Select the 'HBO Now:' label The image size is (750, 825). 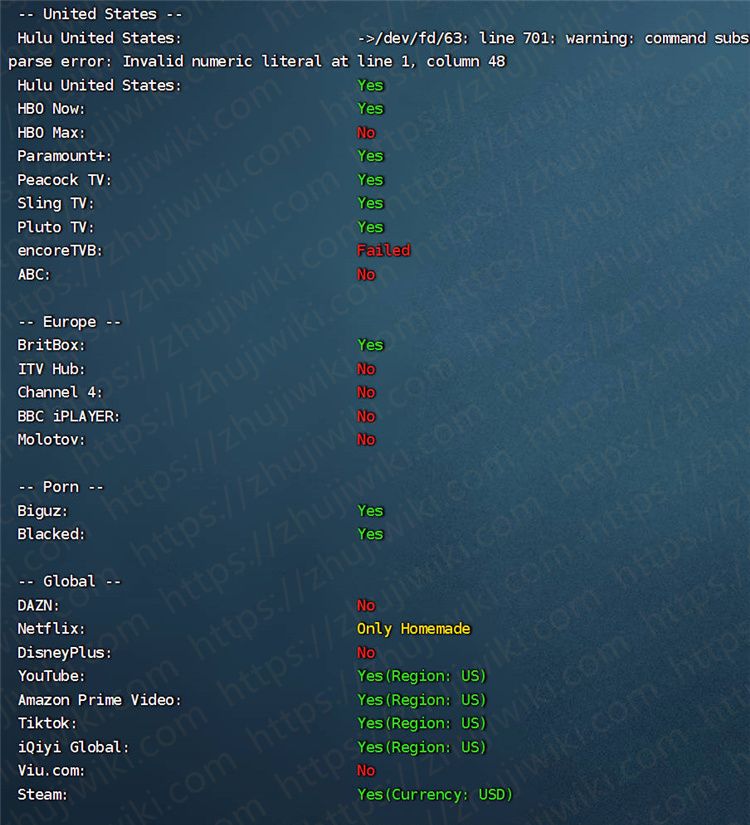click(51, 109)
